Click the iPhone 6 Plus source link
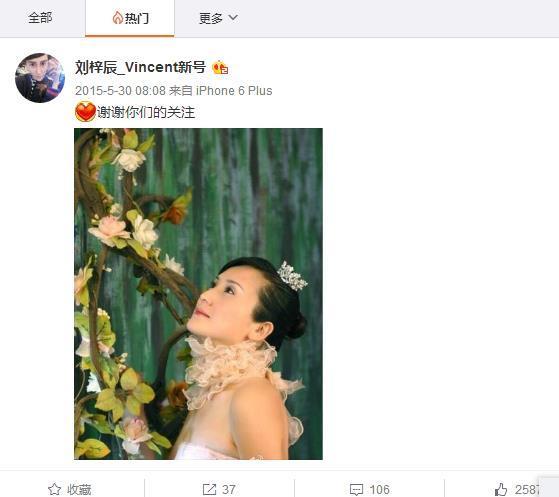 pos(234,91)
